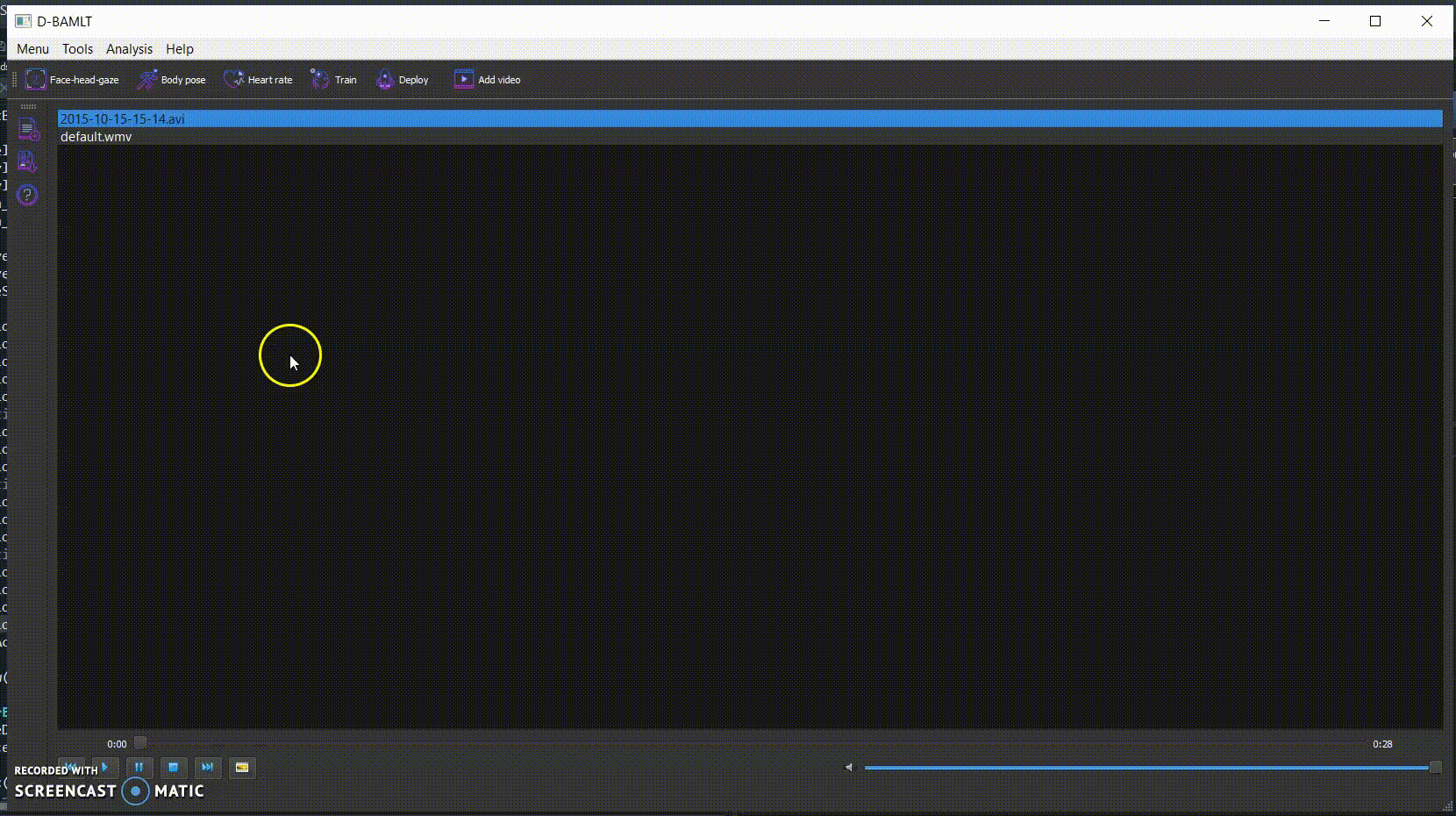Open the Analysis menu
1456x816 pixels.
(x=129, y=49)
